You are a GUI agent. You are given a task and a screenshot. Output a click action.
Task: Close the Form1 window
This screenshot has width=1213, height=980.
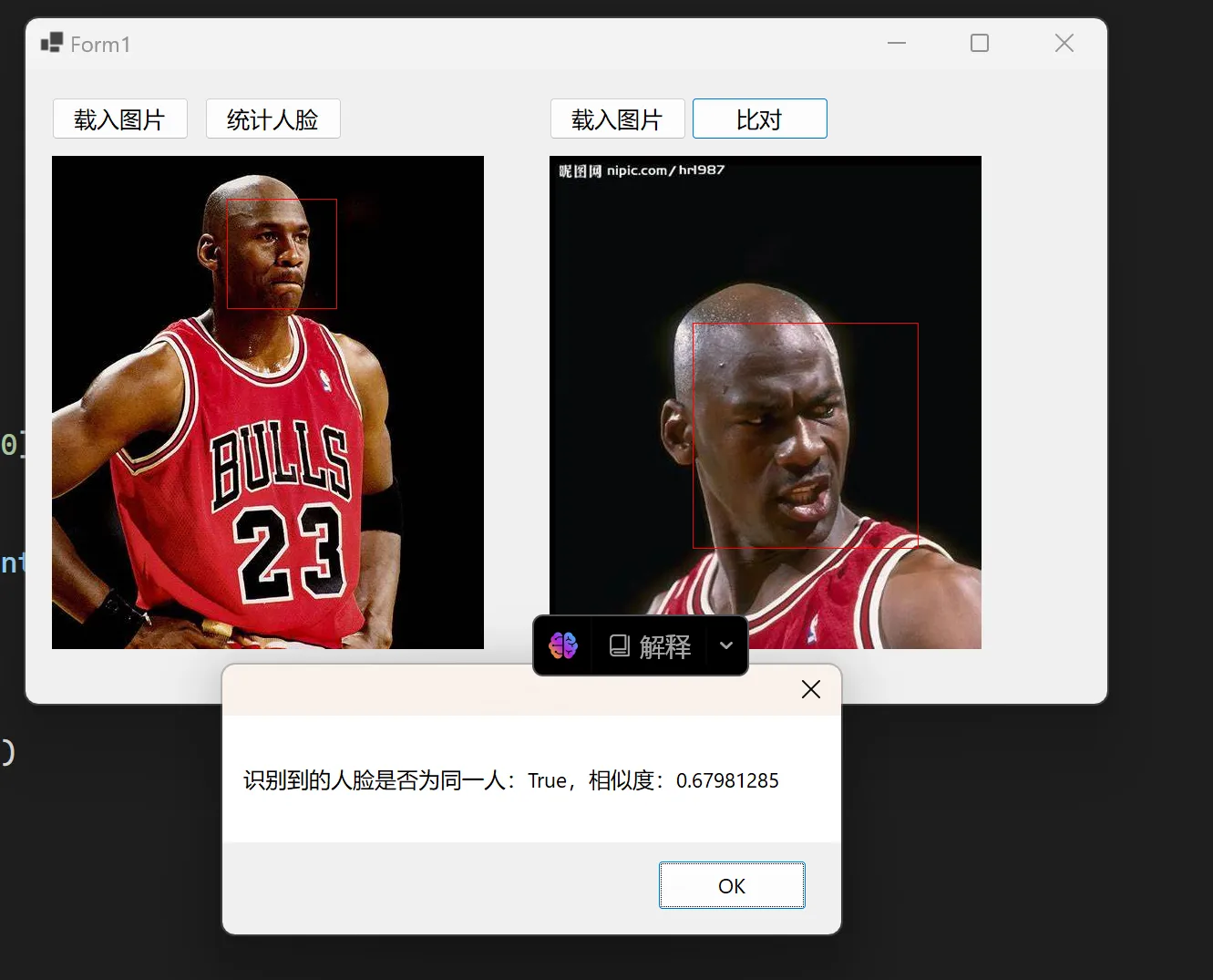click(x=1064, y=43)
